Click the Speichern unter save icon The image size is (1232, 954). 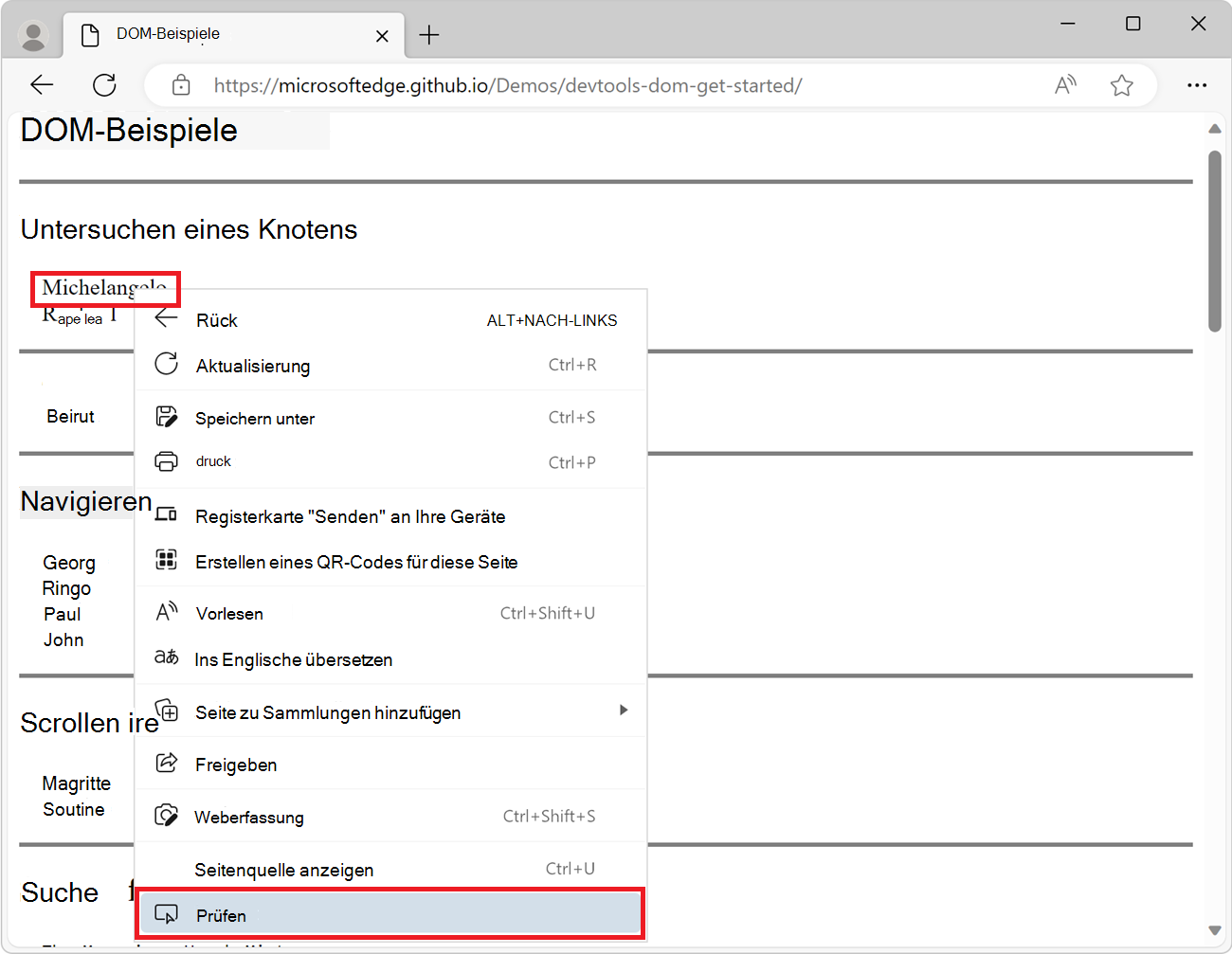click(x=167, y=416)
